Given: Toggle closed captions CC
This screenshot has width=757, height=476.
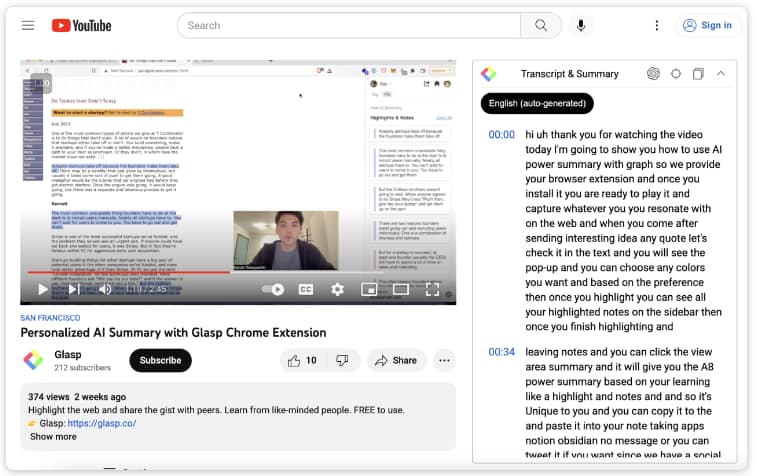Looking at the screenshot, I should 306,289.
